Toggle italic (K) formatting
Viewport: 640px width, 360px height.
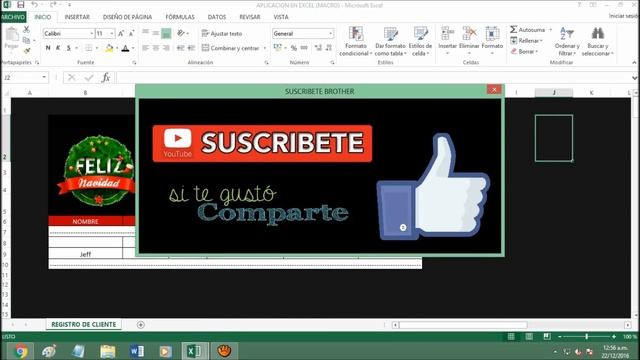(58, 48)
